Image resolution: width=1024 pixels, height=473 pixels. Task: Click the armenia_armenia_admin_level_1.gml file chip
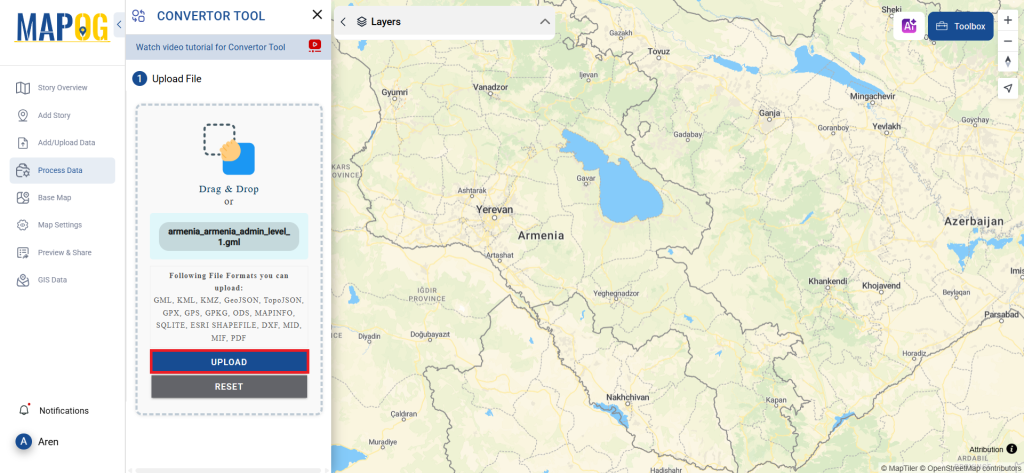coord(229,236)
